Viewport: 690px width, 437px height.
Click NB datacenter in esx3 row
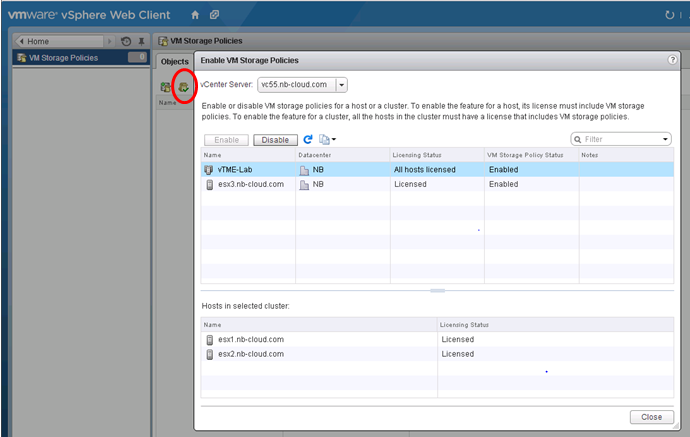[x=318, y=184]
